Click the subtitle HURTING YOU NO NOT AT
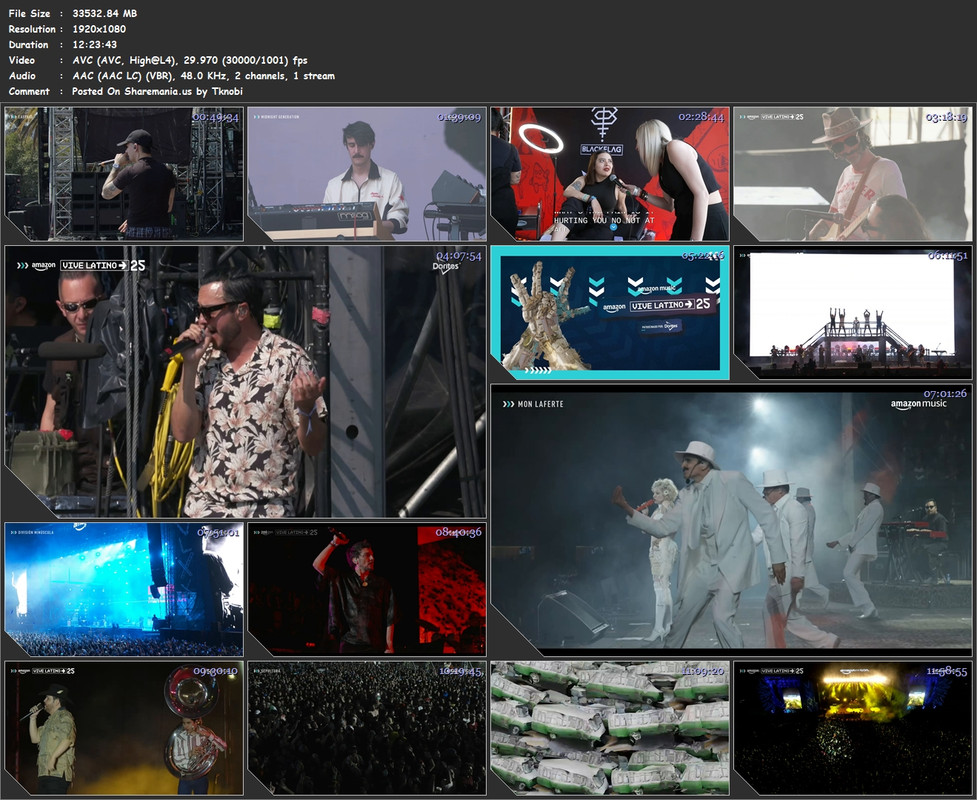The width and height of the screenshot is (977, 800). (604, 221)
